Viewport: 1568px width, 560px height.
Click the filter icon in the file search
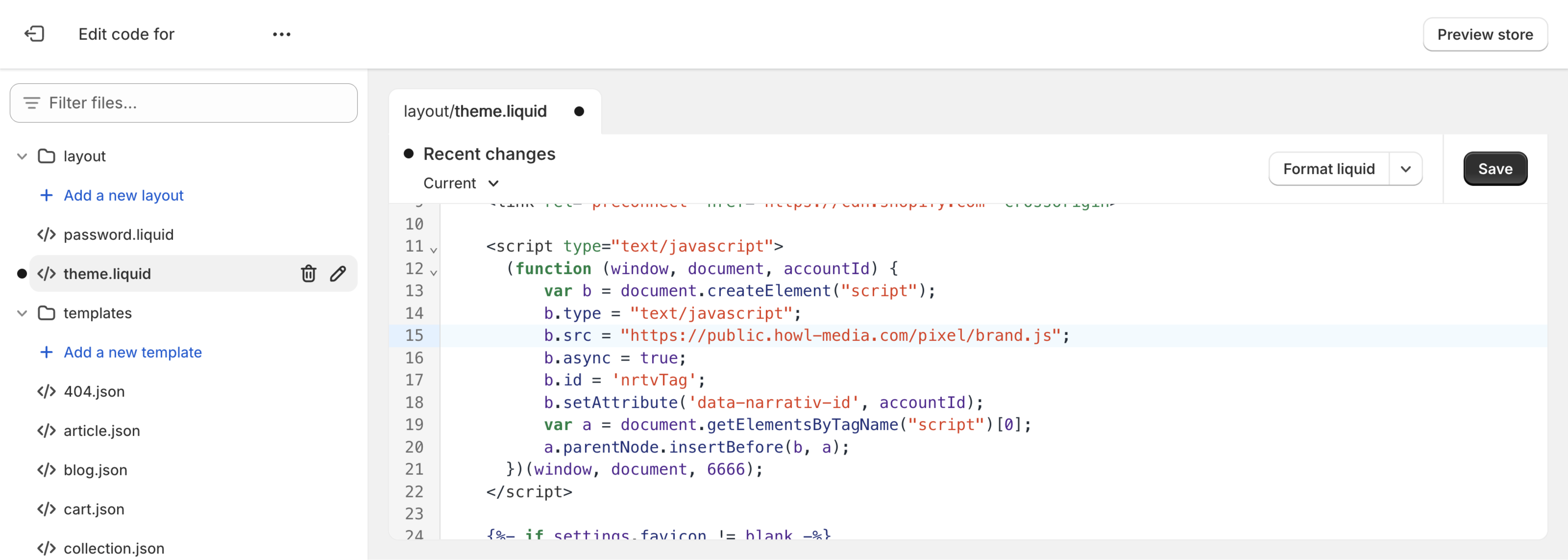pyautogui.click(x=32, y=103)
